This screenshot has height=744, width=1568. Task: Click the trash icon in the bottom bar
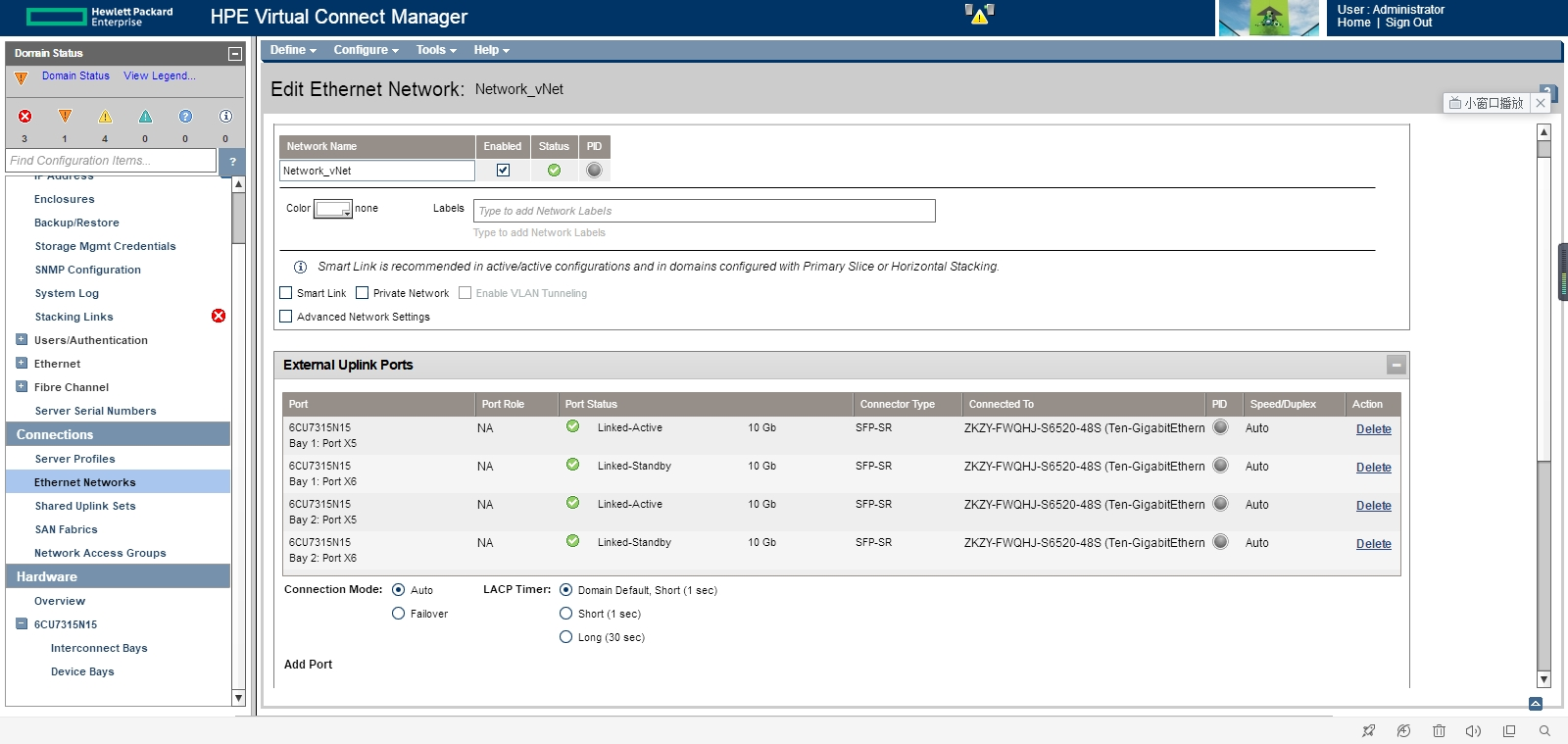tap(1439, 731)
